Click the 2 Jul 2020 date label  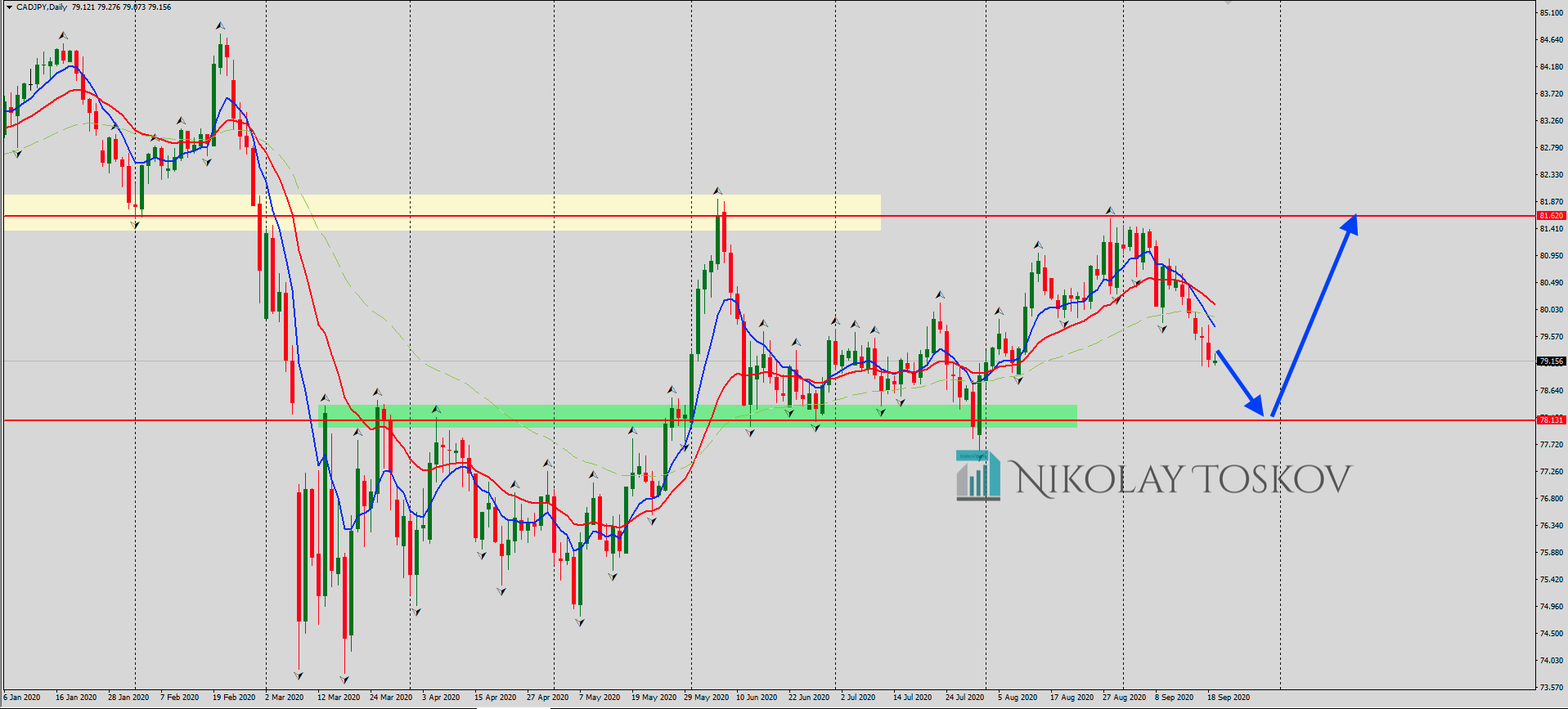pyautogui.click(x=859, y=698)
